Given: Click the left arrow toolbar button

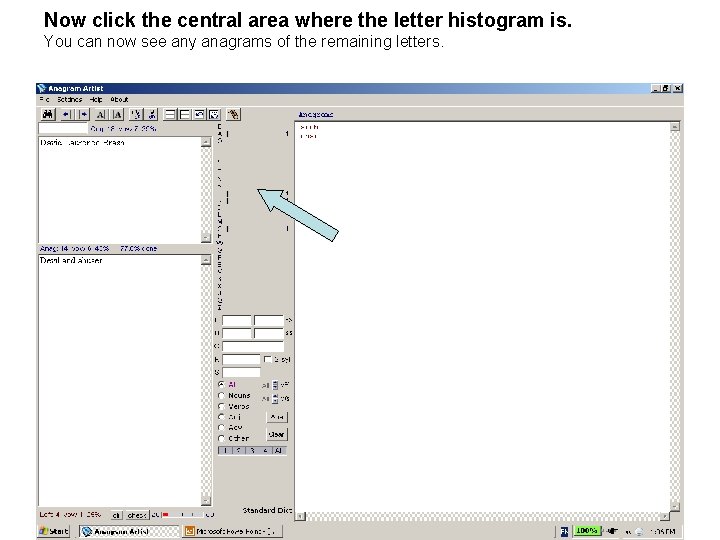Looking at the screenshot, I should [x=66, y=114].
